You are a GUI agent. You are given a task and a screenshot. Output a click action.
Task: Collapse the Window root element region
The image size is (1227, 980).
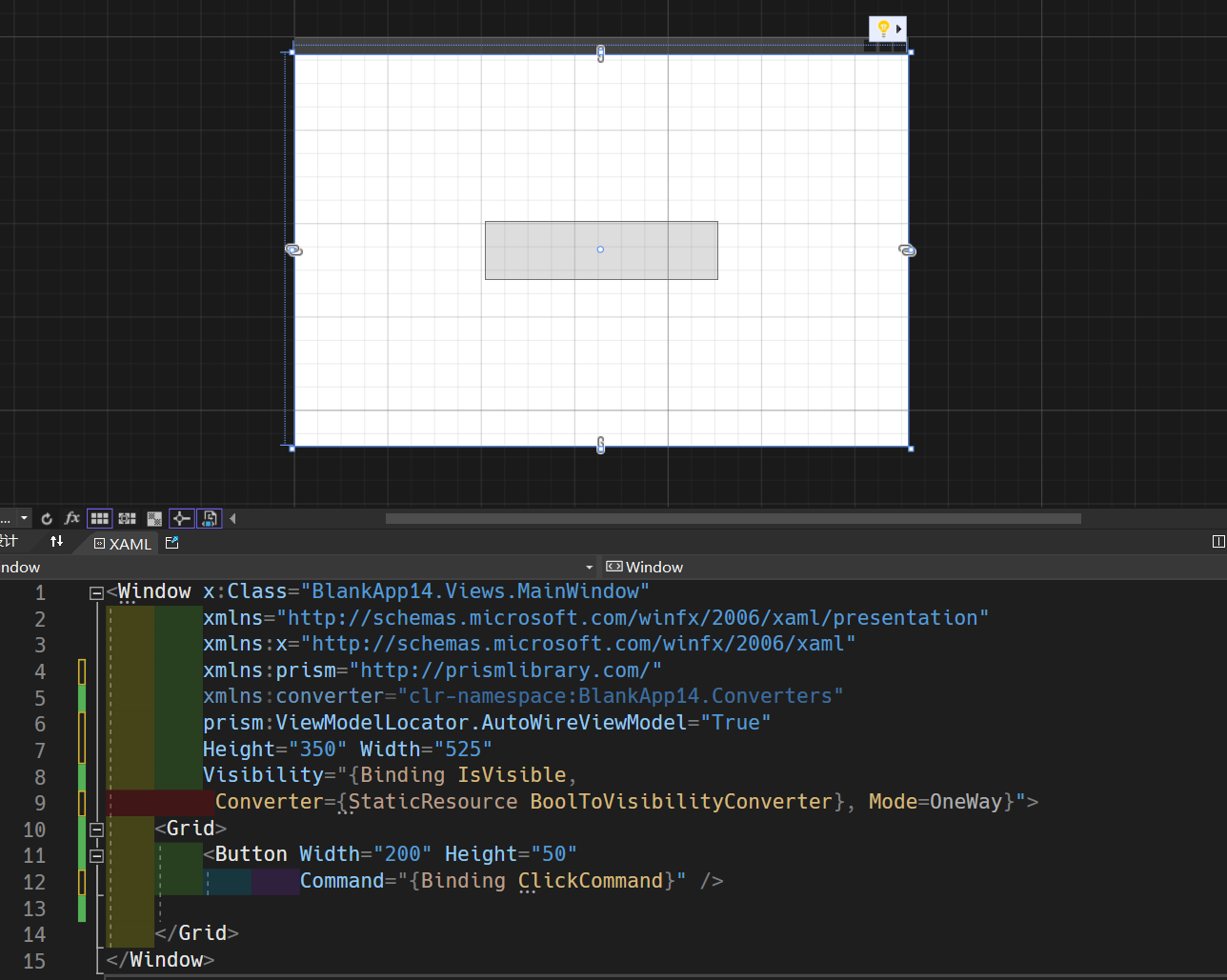96,592
